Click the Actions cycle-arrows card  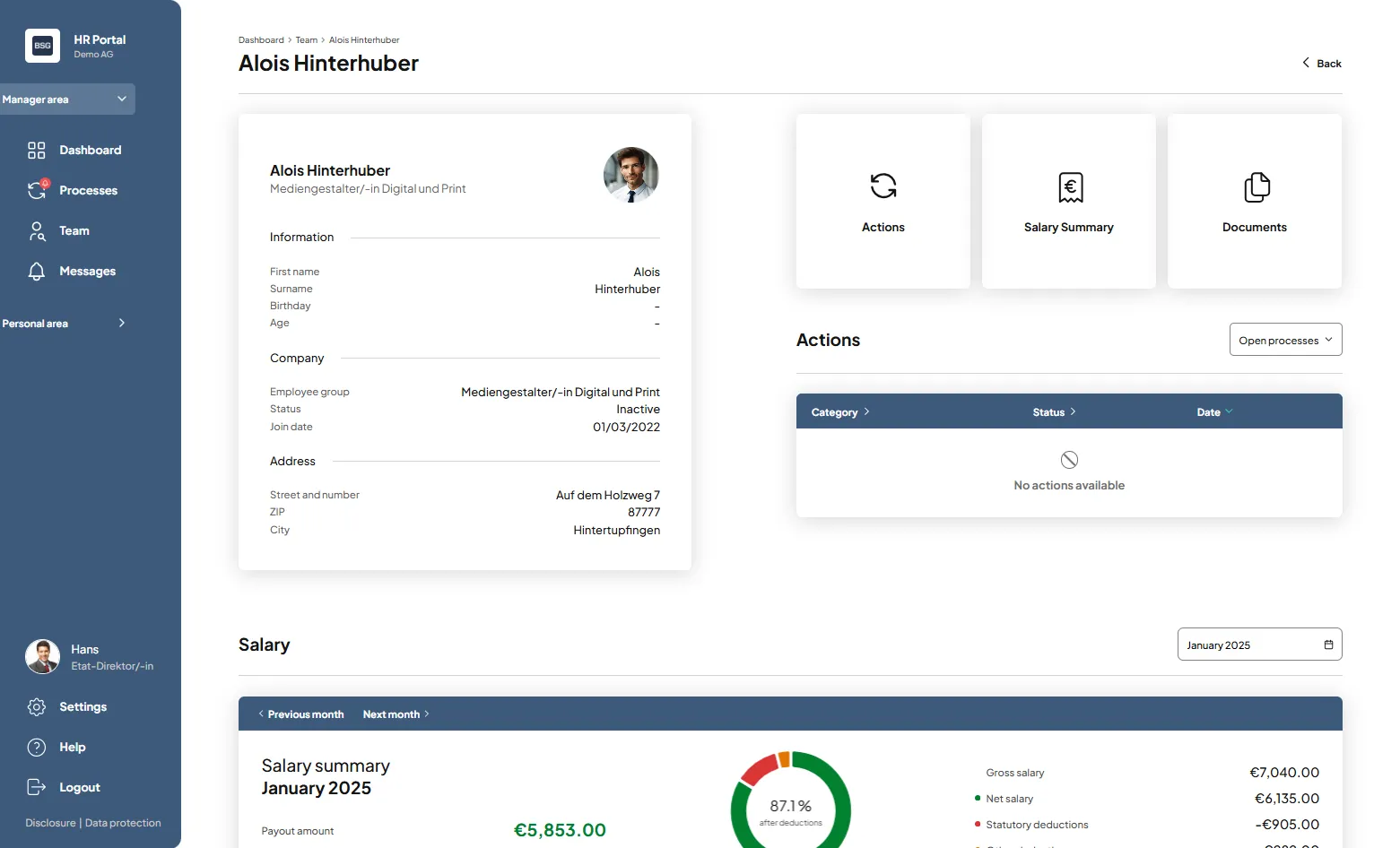click(883, 201)
